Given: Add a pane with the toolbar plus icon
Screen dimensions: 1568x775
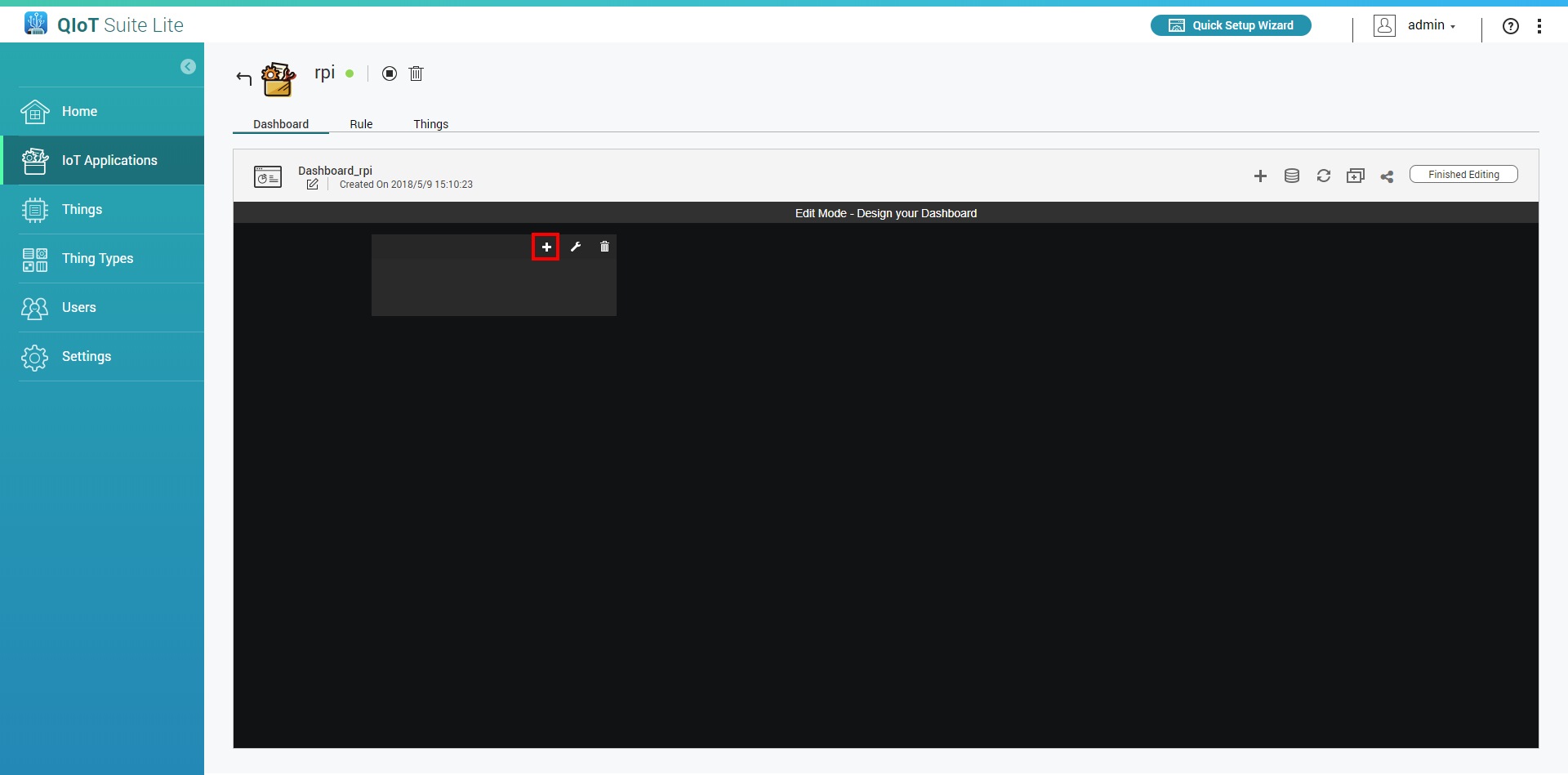Looking at the screenshot, I should tap(1260, 176).
